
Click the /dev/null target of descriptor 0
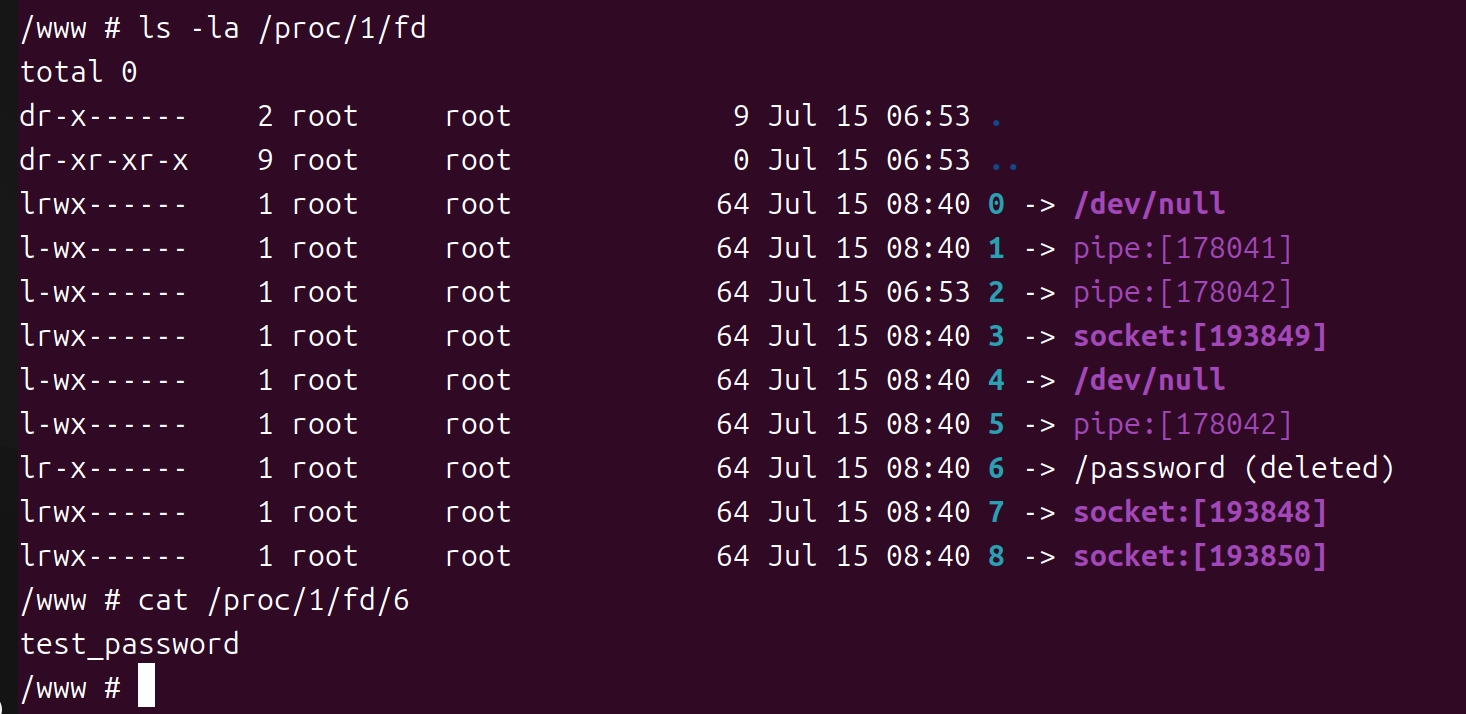(x=1149, y=204)
